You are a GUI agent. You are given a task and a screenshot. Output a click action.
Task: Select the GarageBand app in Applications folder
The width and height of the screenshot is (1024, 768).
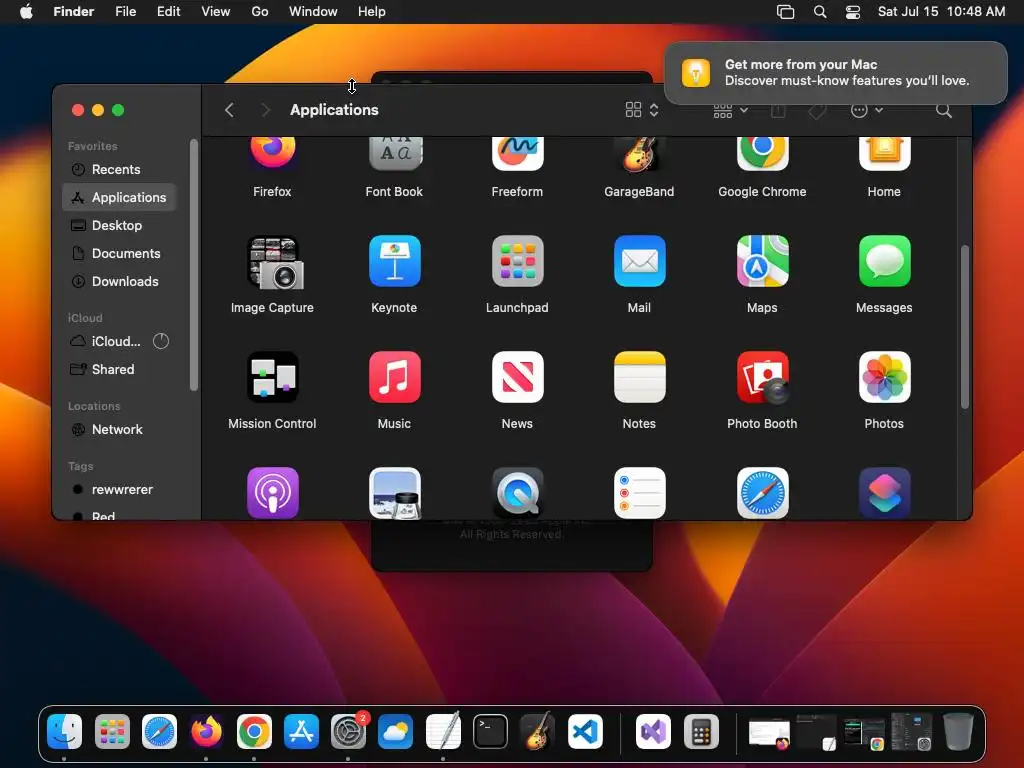point(639,154)
